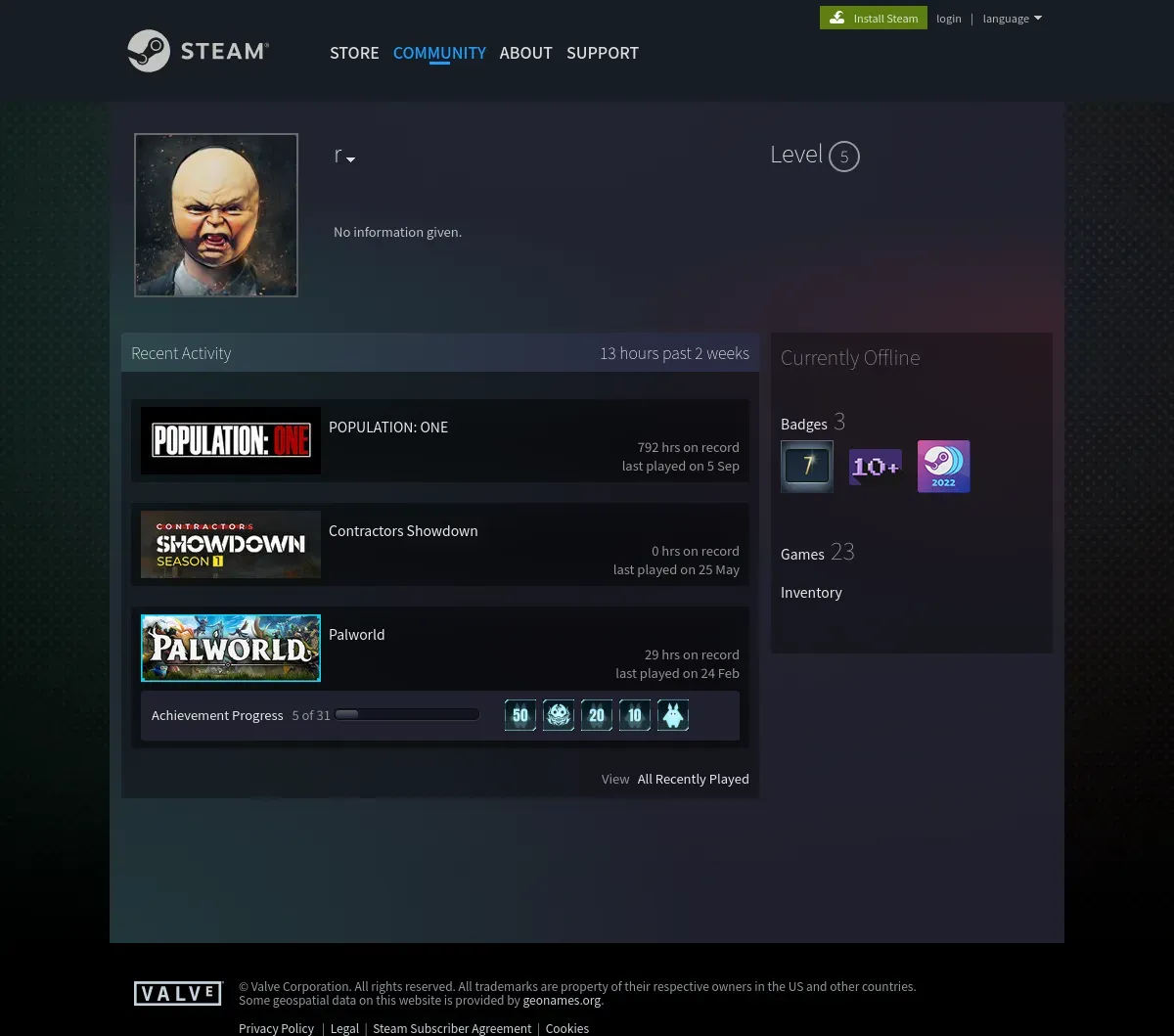Click '13 hours past 2 weeks' text
The width and height of the screenshot is (1174, 1036).
[x=674, y=353]
